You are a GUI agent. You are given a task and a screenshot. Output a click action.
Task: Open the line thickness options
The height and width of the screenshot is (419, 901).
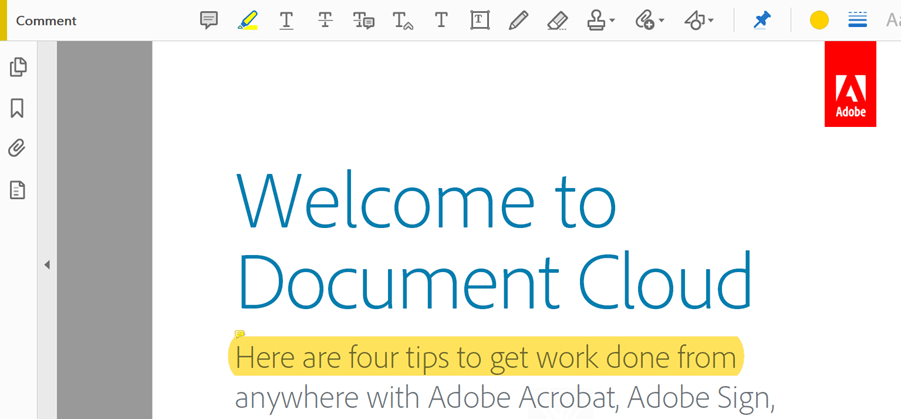coord(857,21)
